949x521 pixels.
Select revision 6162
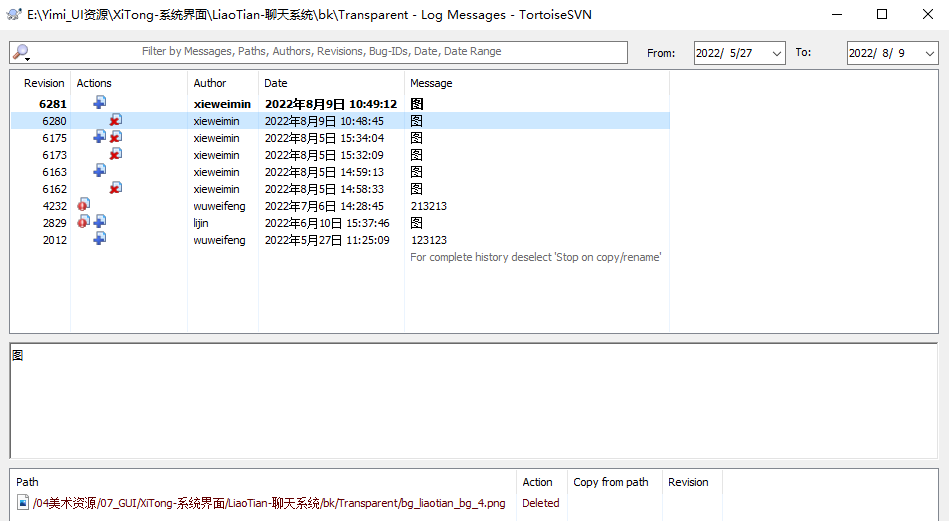pyautogui.click(x=340, y=189)
